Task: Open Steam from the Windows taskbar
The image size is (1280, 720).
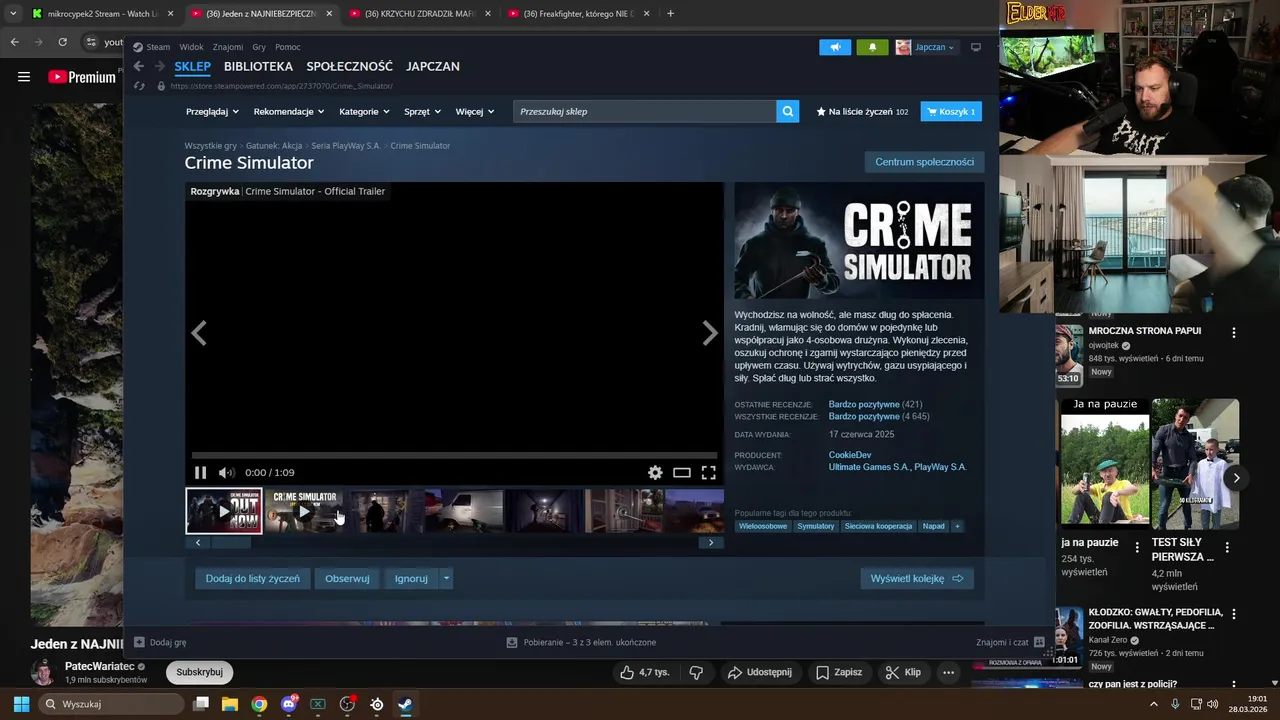Action: pyautogui.click(x=405, y=704)
